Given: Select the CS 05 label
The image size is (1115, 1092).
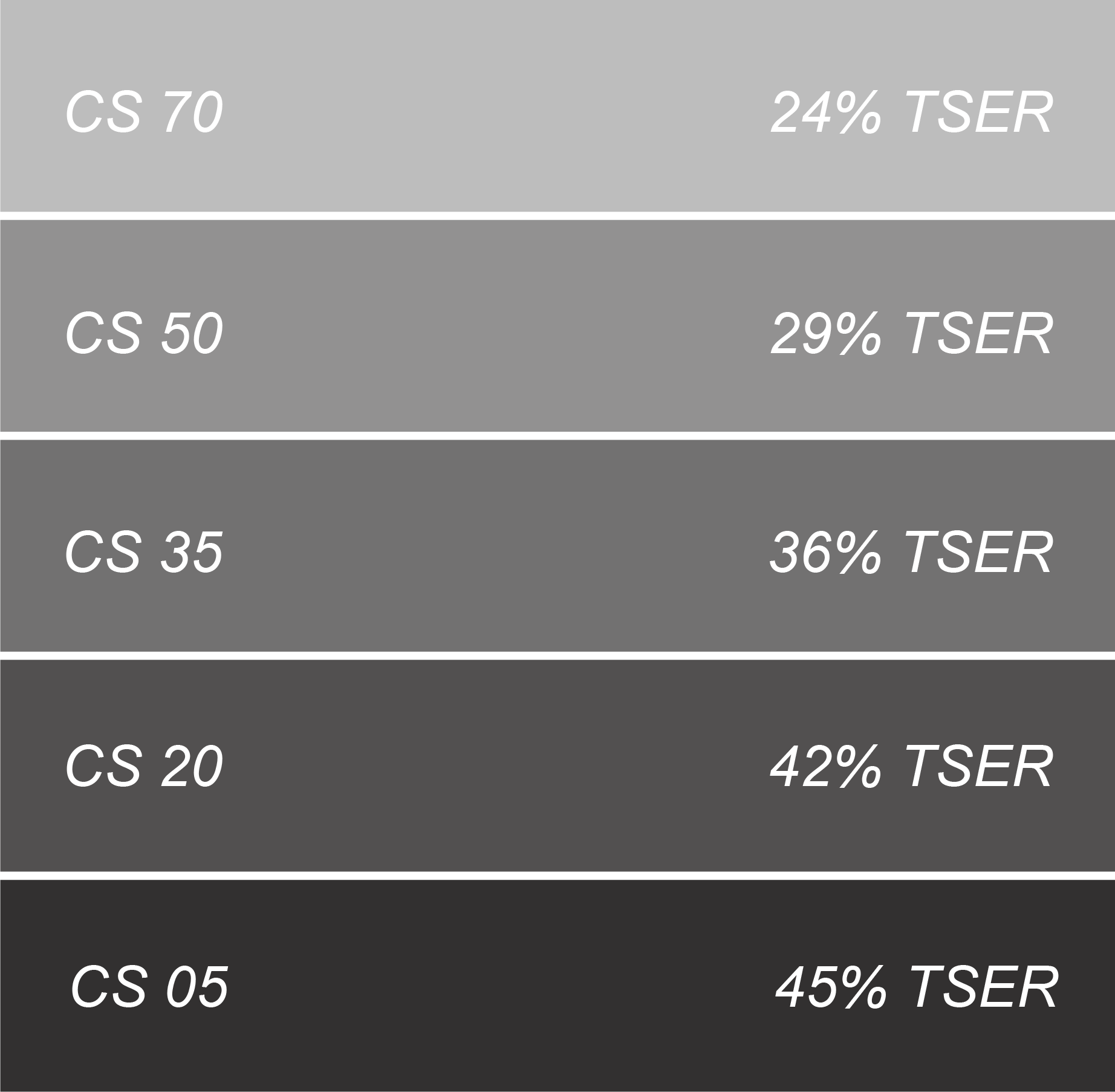Looking at the screenshot, I should (149, 987).
